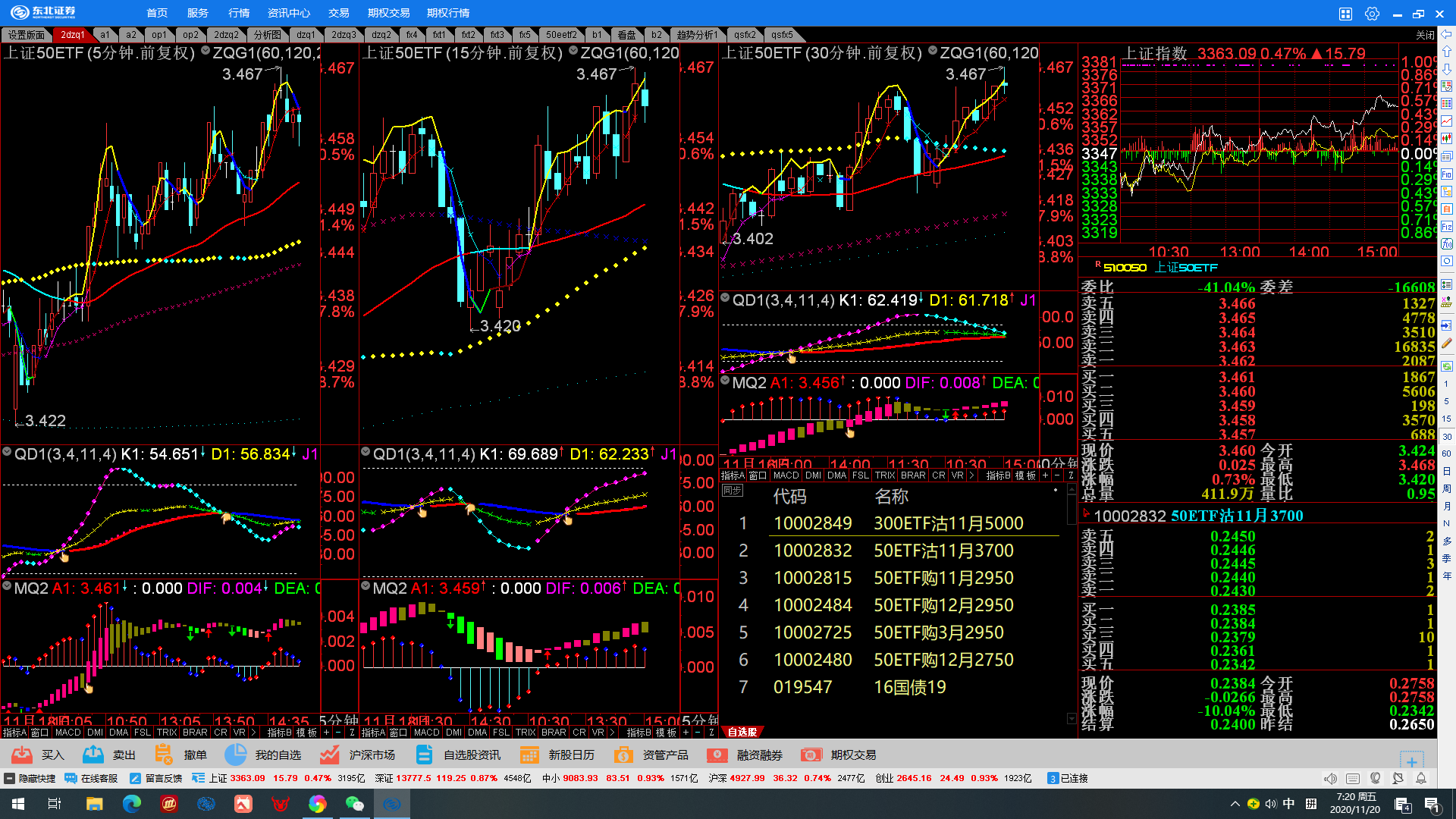Image resolution: width=1456 pixels, height=819 pixels.
Task: Click the settings gear icon in title bar
Action: click(x=1372, y=14)
